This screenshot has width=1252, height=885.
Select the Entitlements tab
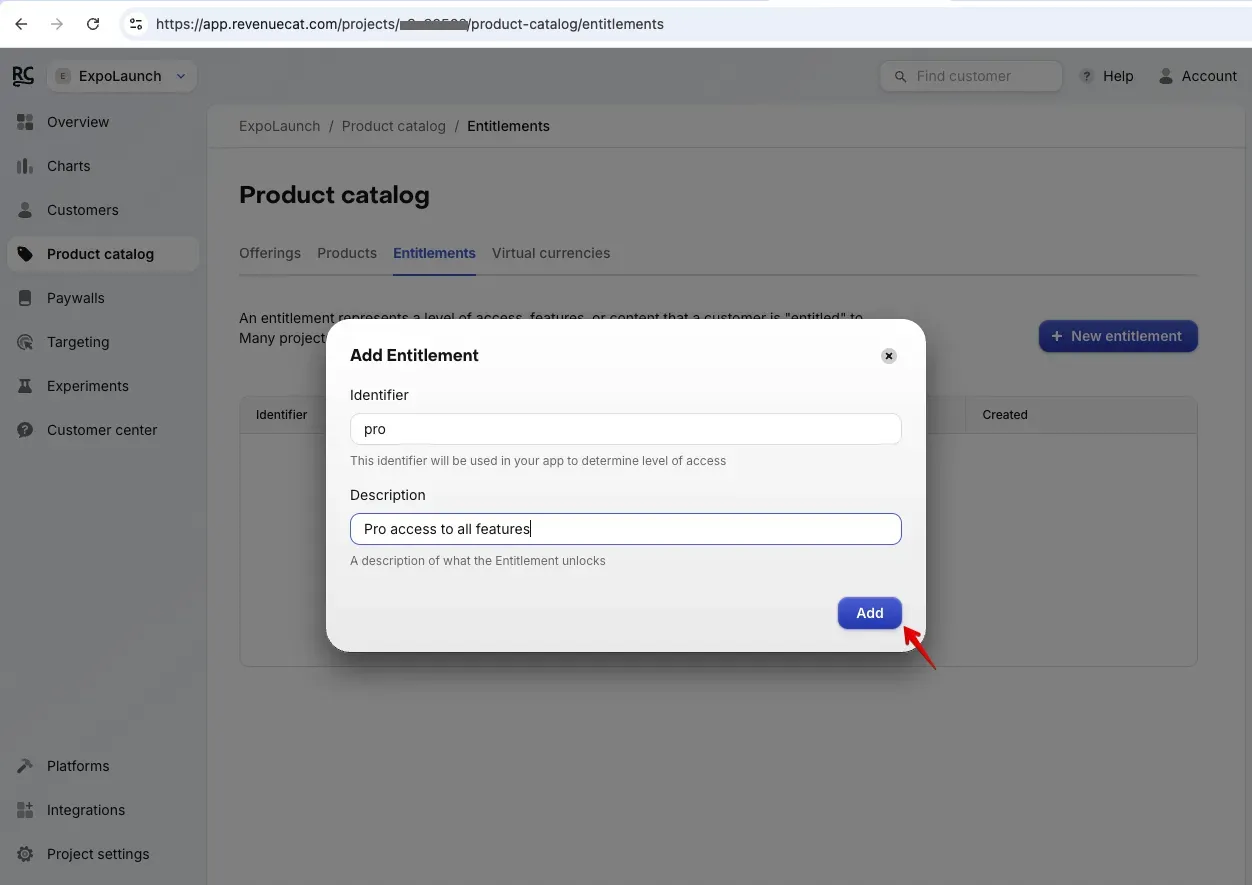[x=434, y=253]
